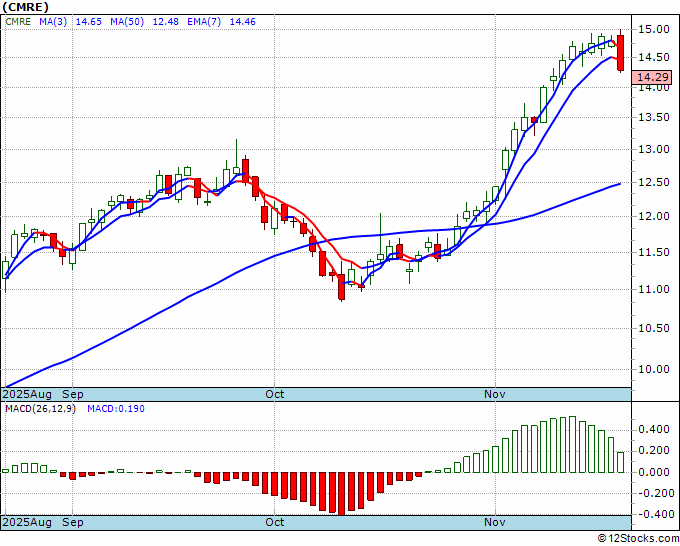Click the current price tag 14.29
The width and height of the screenshot is (680, 546).
(x=652, y=77)
